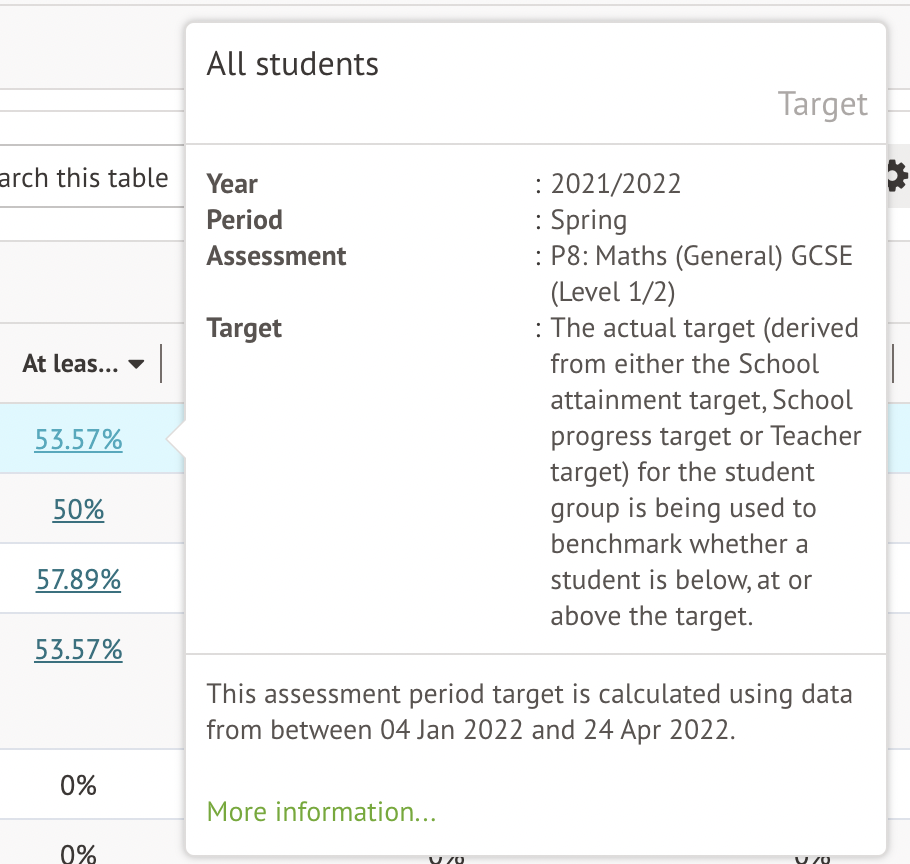Click the target description paragraph text

704,472
